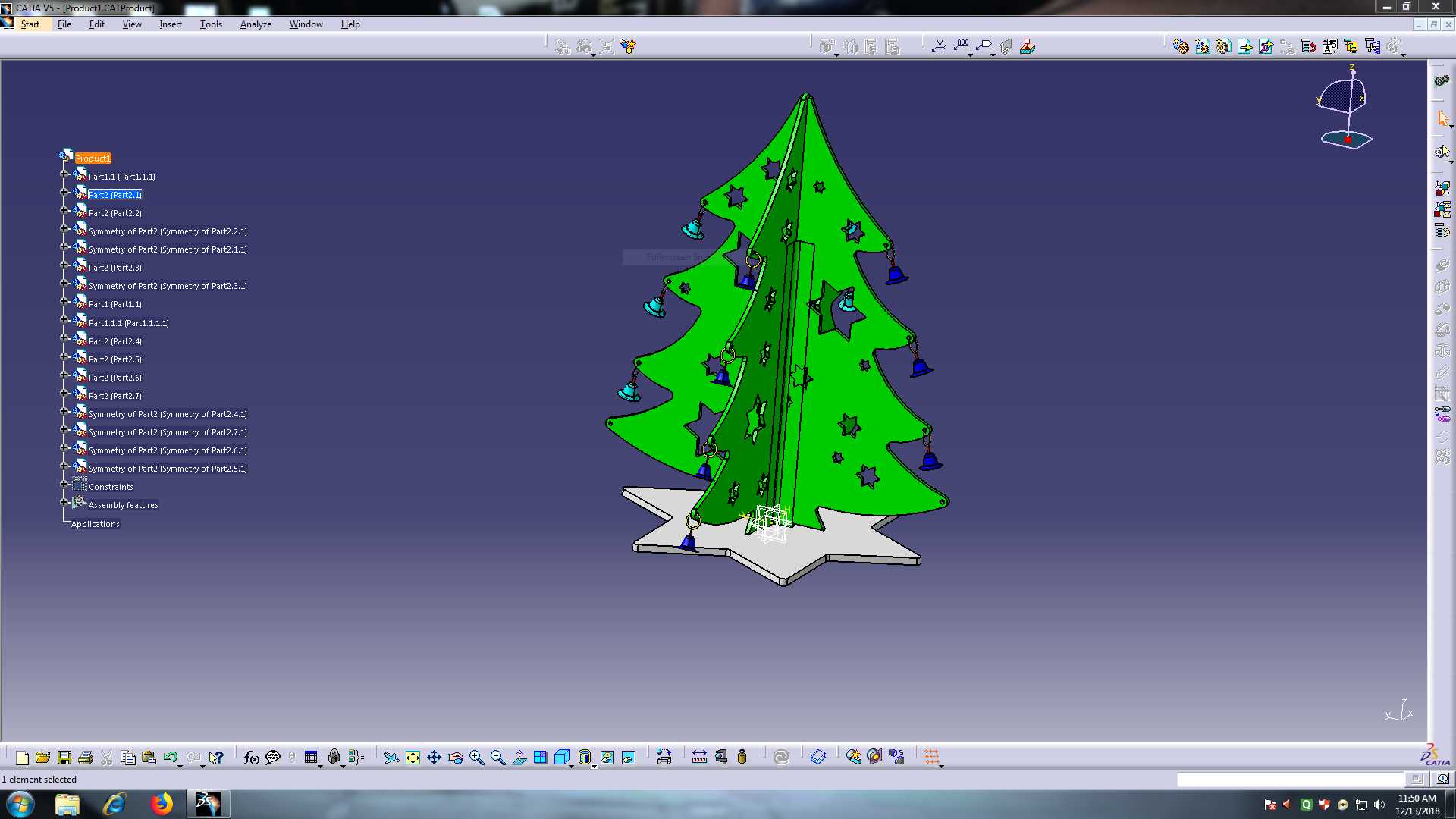Click the Fly mode airplane icon
Viewport: 1456px width, 819px height.
click(x=391, y=757)
